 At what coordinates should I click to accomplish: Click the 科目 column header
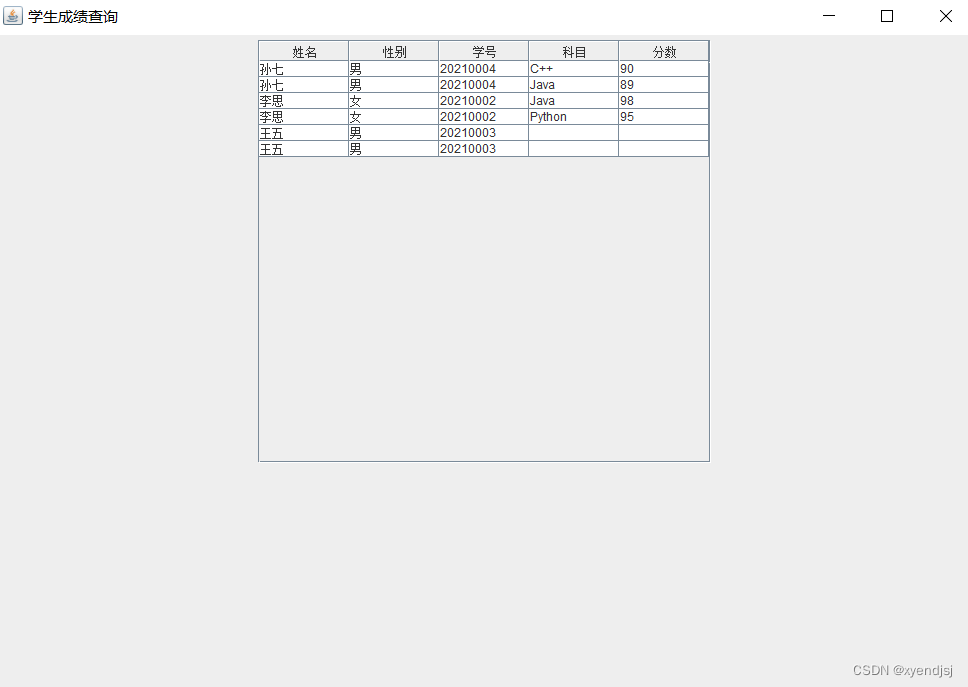[x=574, y=51]
